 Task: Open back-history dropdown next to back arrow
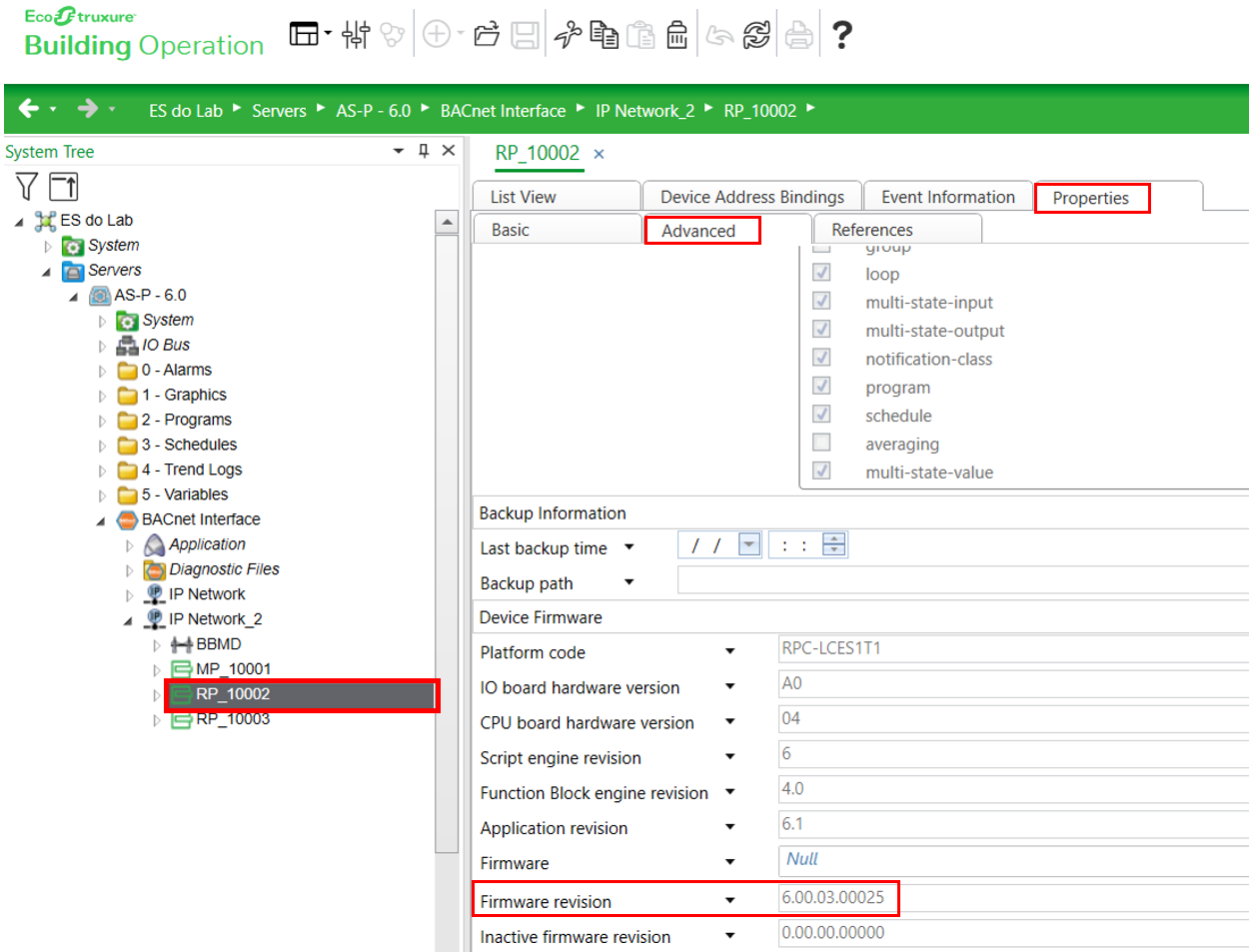(53, 109)
